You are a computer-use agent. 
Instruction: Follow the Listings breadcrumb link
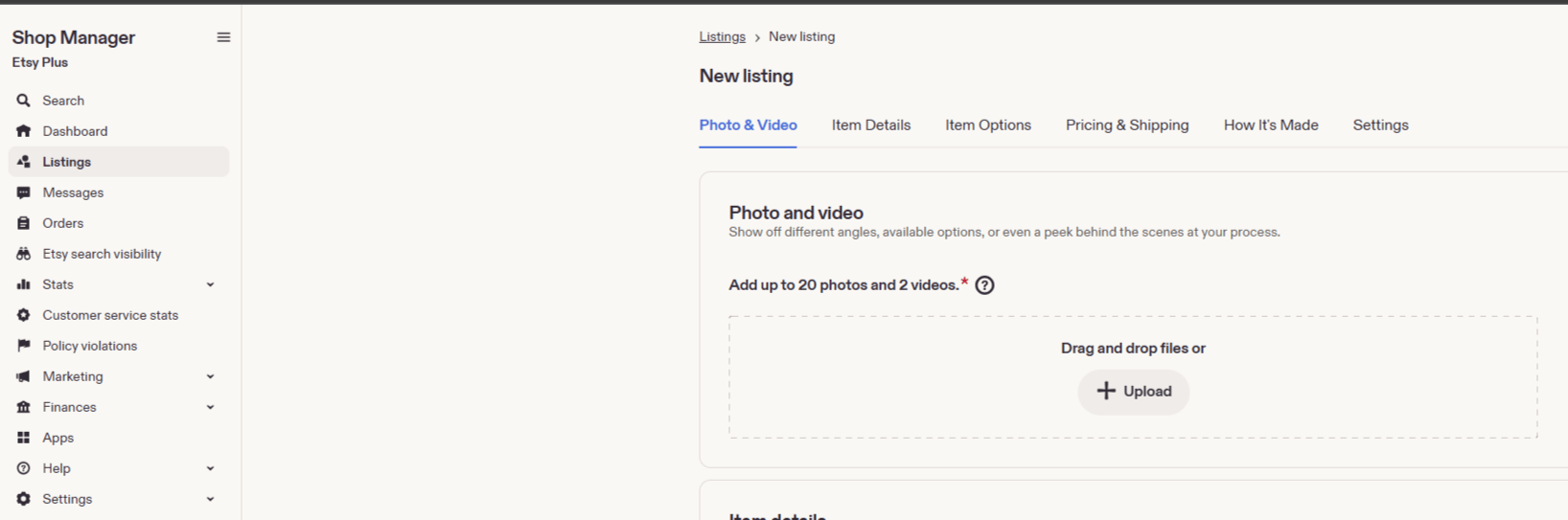click(x=722, y=36)
